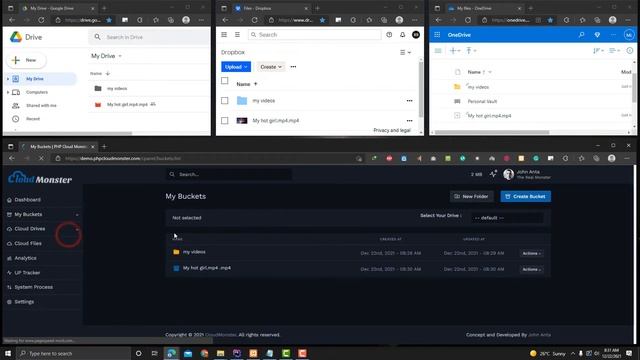Open OneDrive New plus dropdown
This screenshot has height=360, width=640.
[x=455, y=51]
